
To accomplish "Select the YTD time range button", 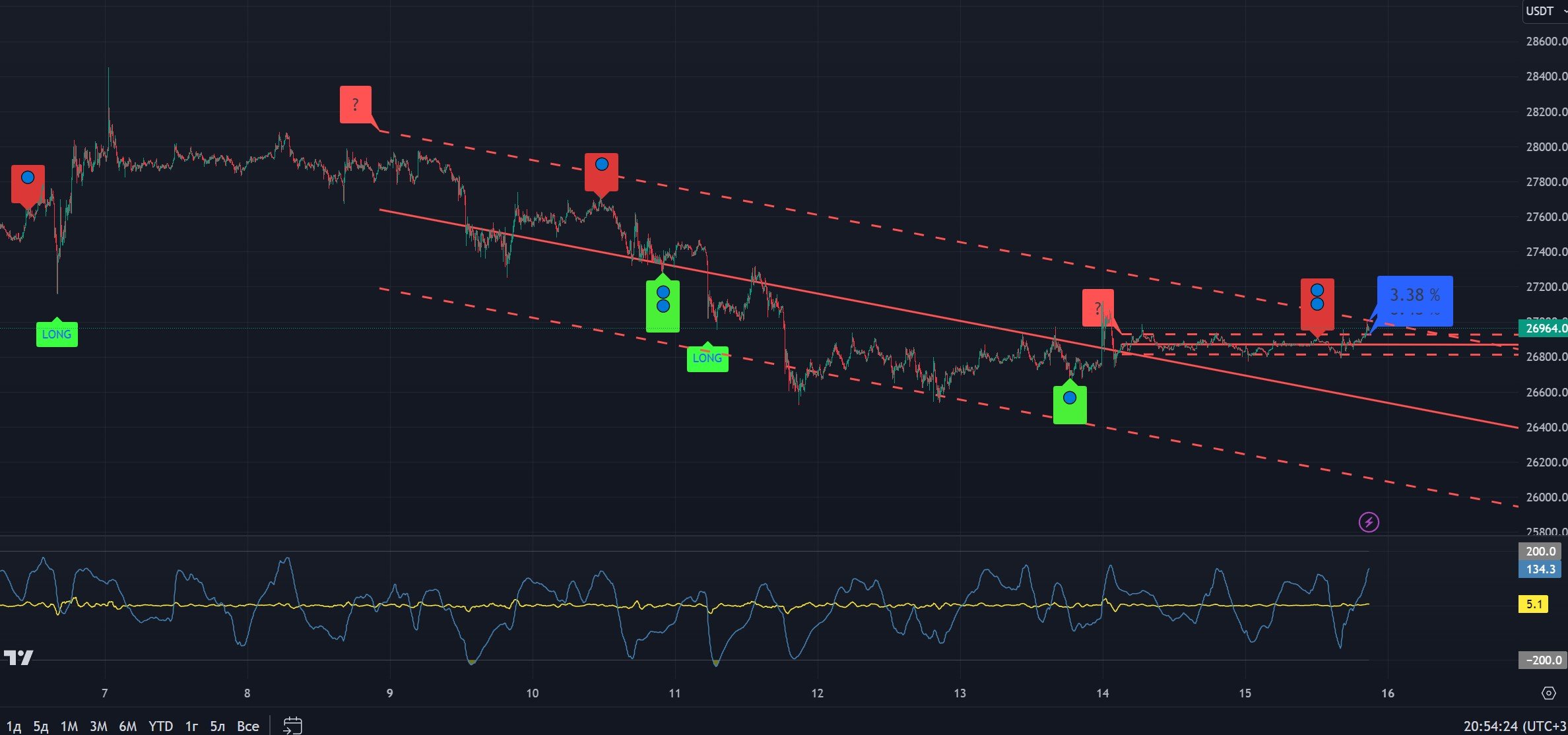I will (x=160, y=726).
